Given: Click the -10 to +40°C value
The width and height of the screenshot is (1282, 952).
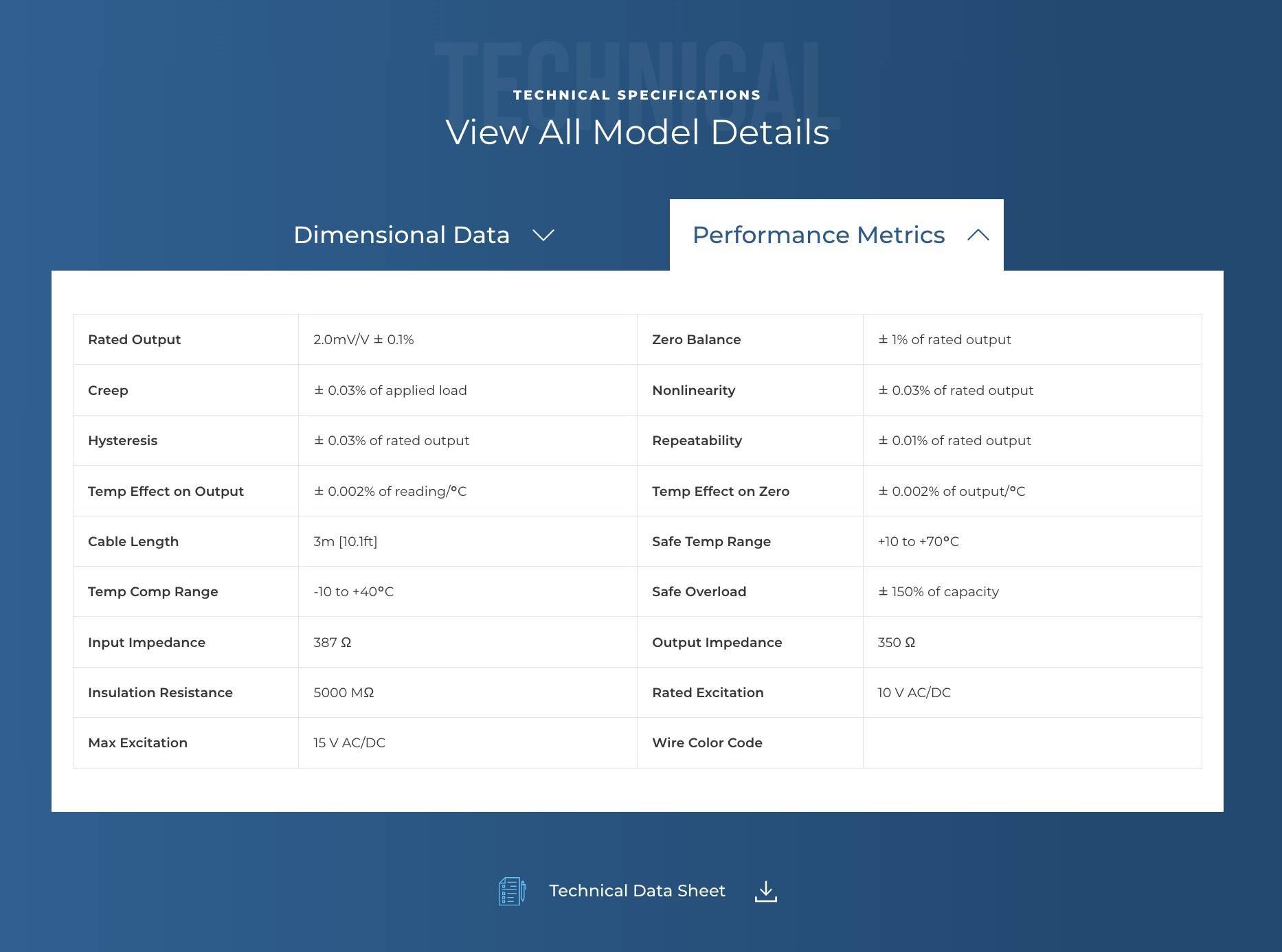Looking at the screenshot, I should 354,591.
